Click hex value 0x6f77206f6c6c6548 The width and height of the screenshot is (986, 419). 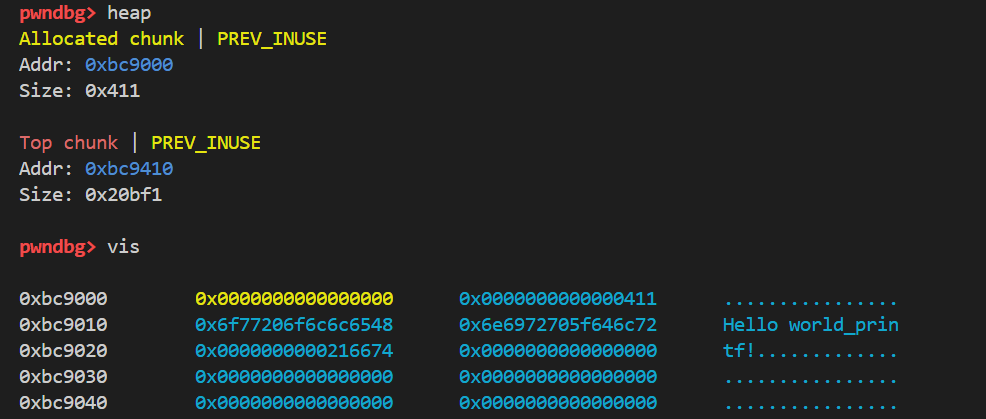click(x=294, y=325)
